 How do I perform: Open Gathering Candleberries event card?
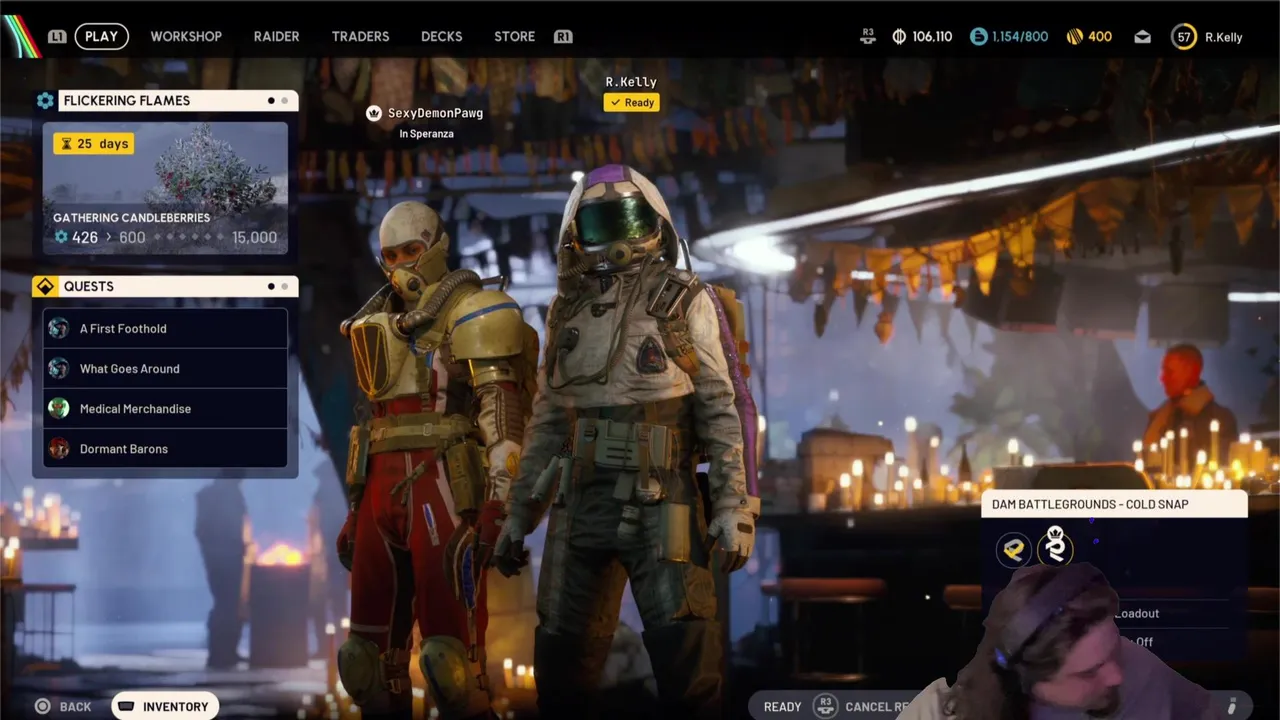click(x=165, y=188)
